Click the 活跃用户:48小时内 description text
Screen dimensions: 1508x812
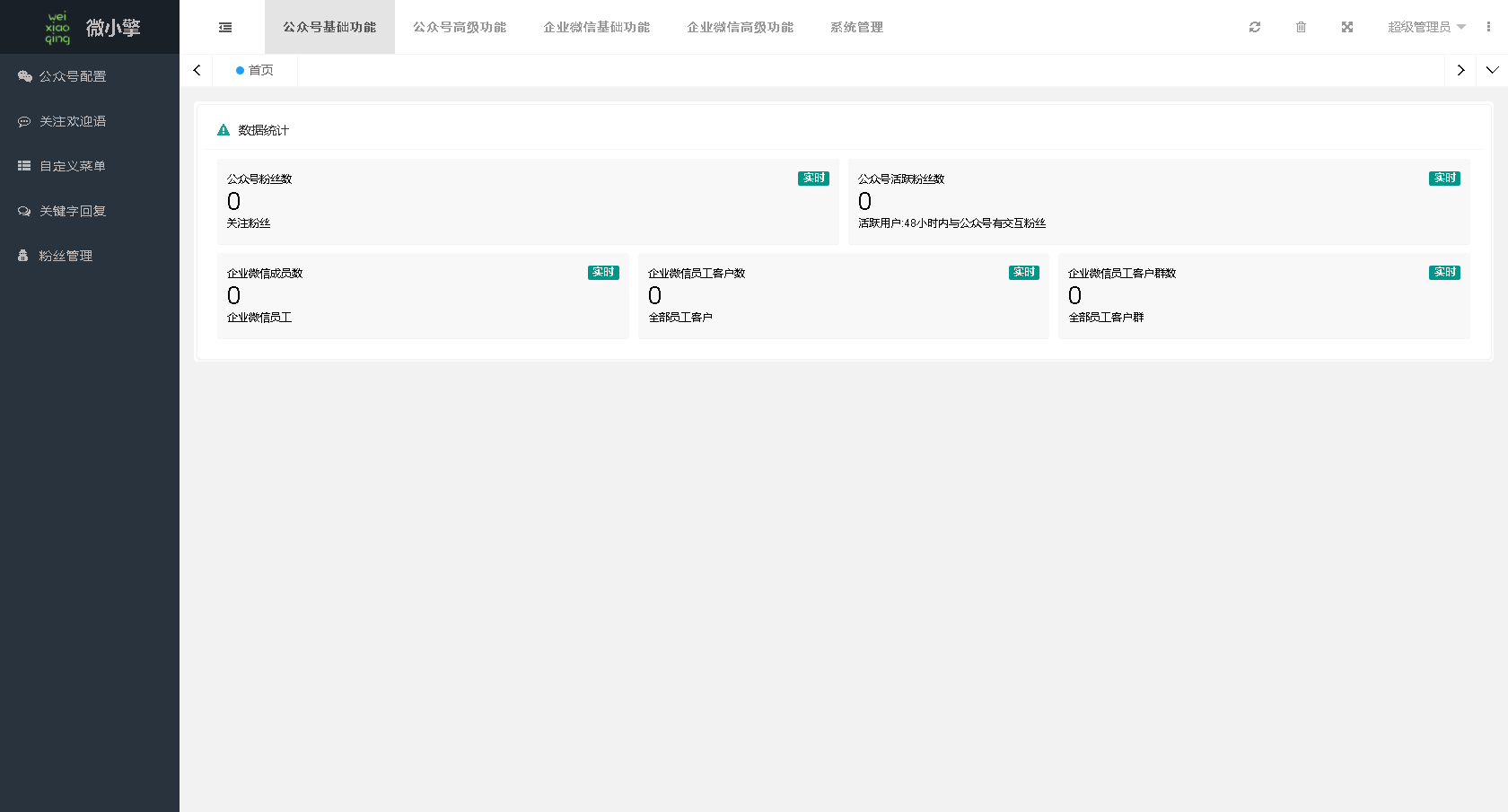click(x=951, y=223)
